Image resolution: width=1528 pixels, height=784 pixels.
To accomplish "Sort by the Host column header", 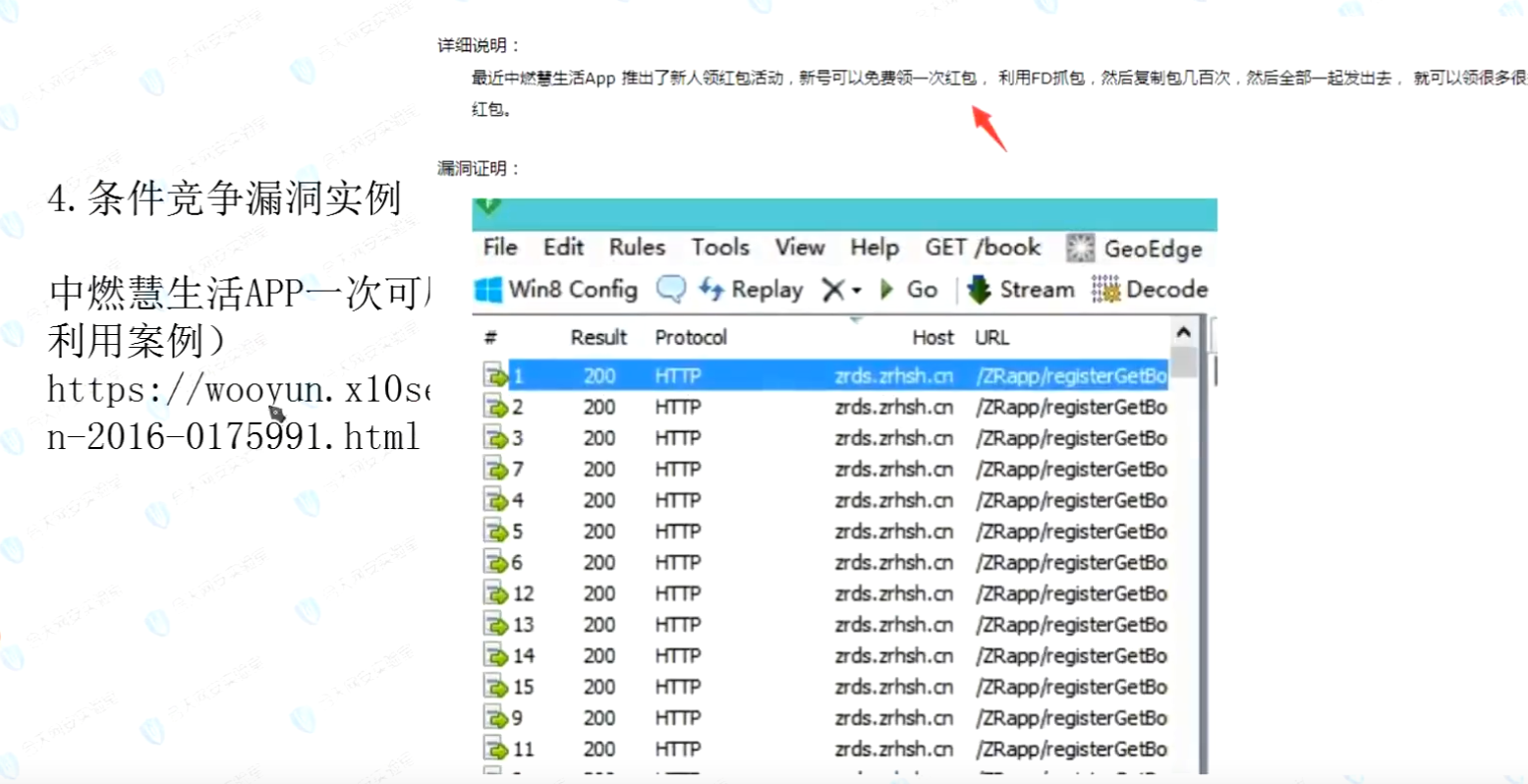I will tap(933, 338).
